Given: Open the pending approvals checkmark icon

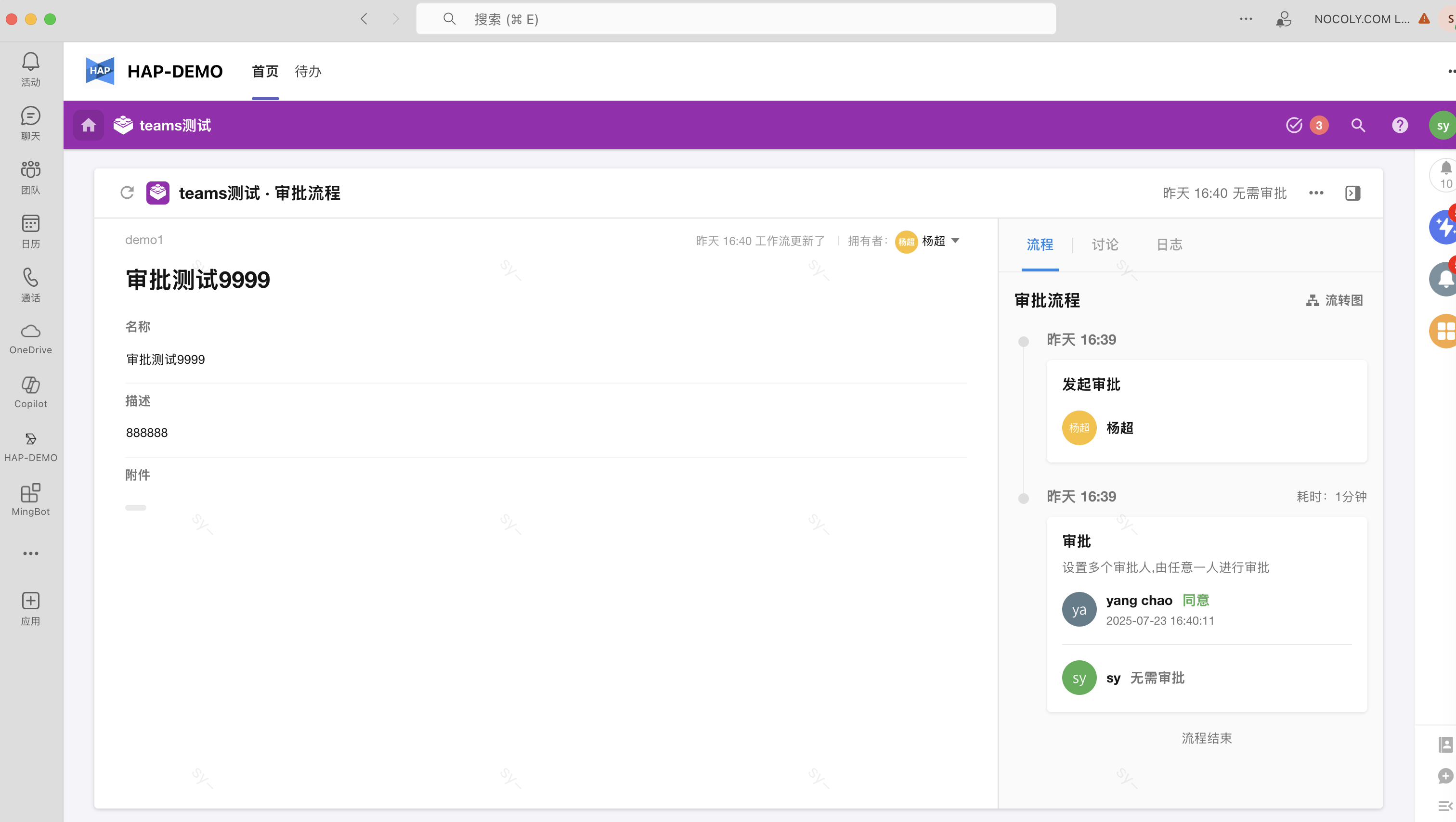Looking at the screenshot, I should pyautogui.click(x=1294, y=126).
